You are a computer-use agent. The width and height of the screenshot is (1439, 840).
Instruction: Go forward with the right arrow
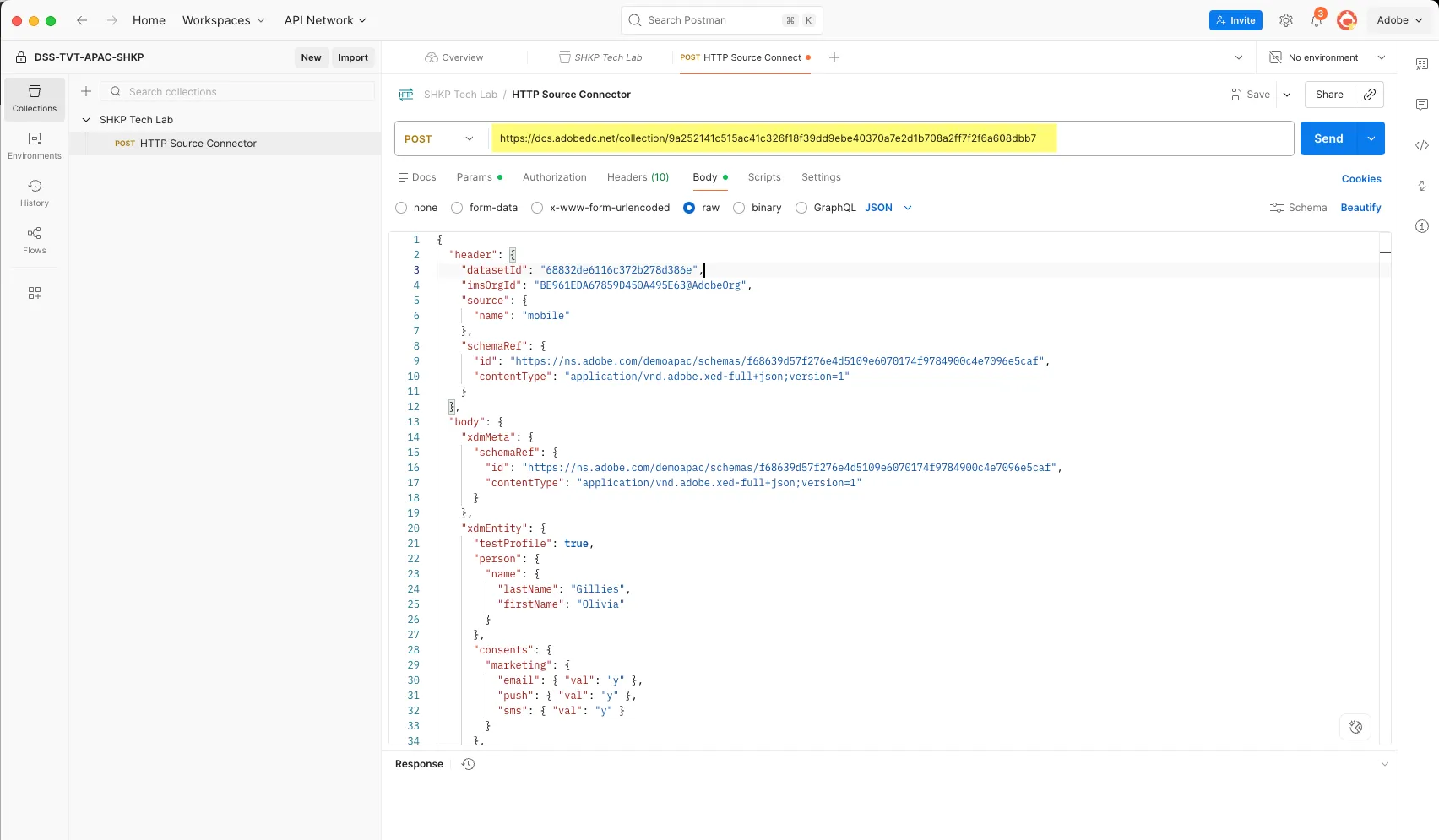pyautogui.click(x=112, y=20)
